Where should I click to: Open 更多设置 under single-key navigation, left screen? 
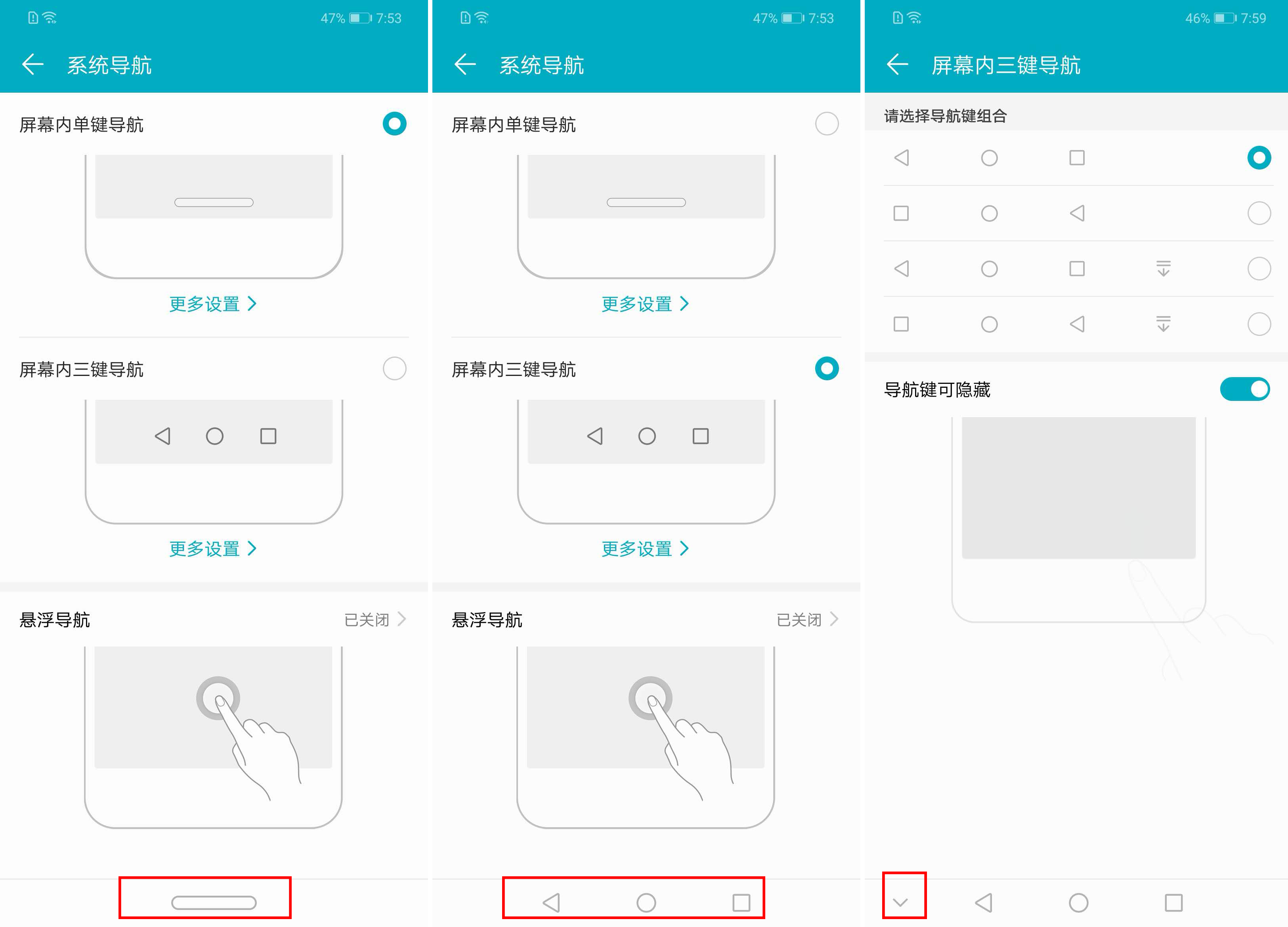point(213,304)
